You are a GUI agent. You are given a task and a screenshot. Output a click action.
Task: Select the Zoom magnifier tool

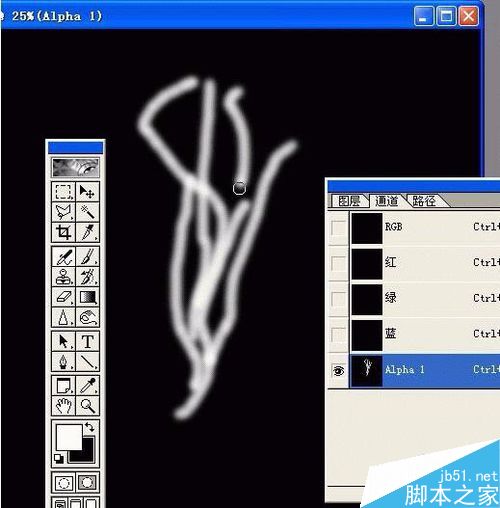(87, 405)
